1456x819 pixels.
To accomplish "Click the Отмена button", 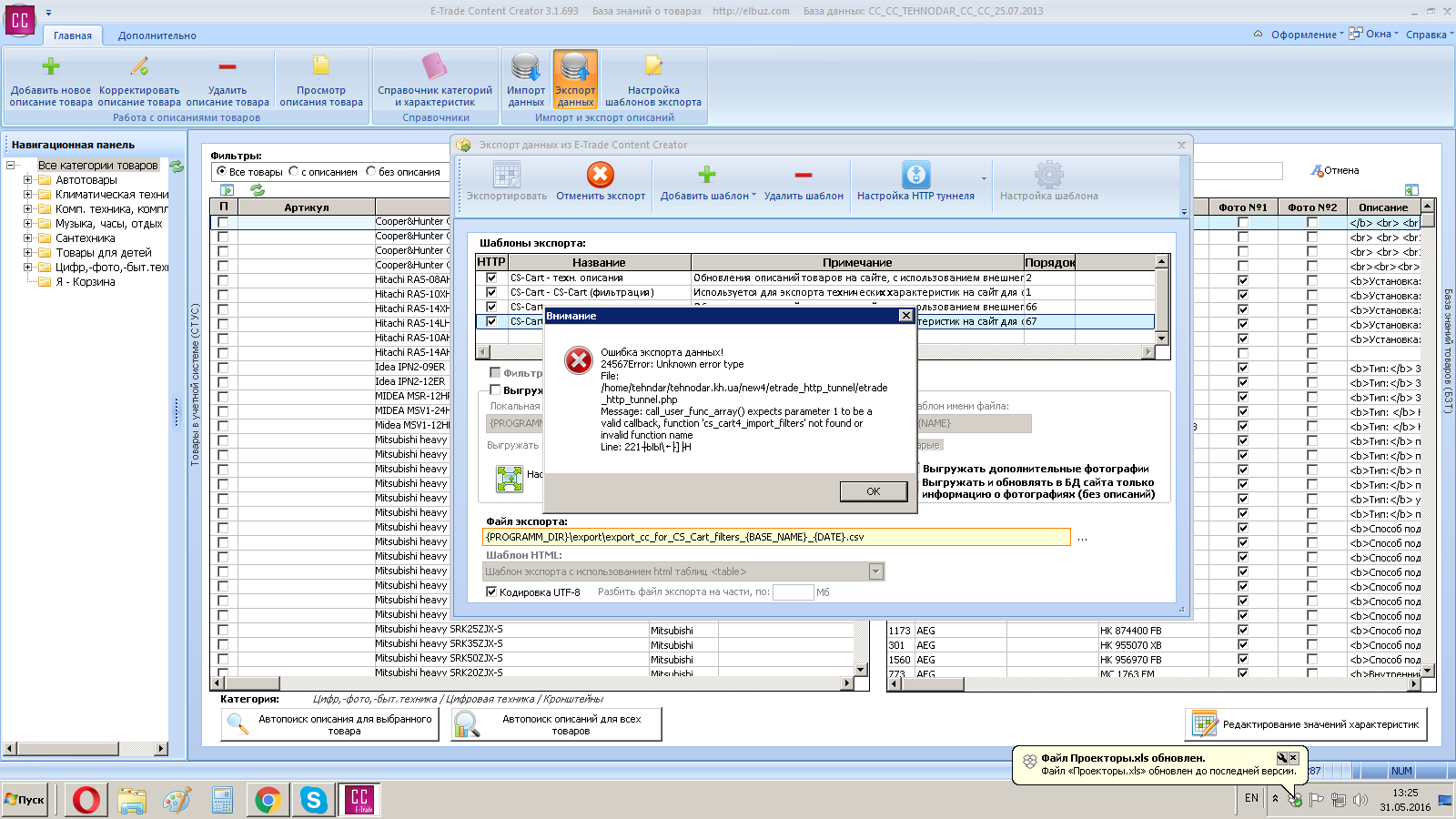I will [x=1335, y=170].
